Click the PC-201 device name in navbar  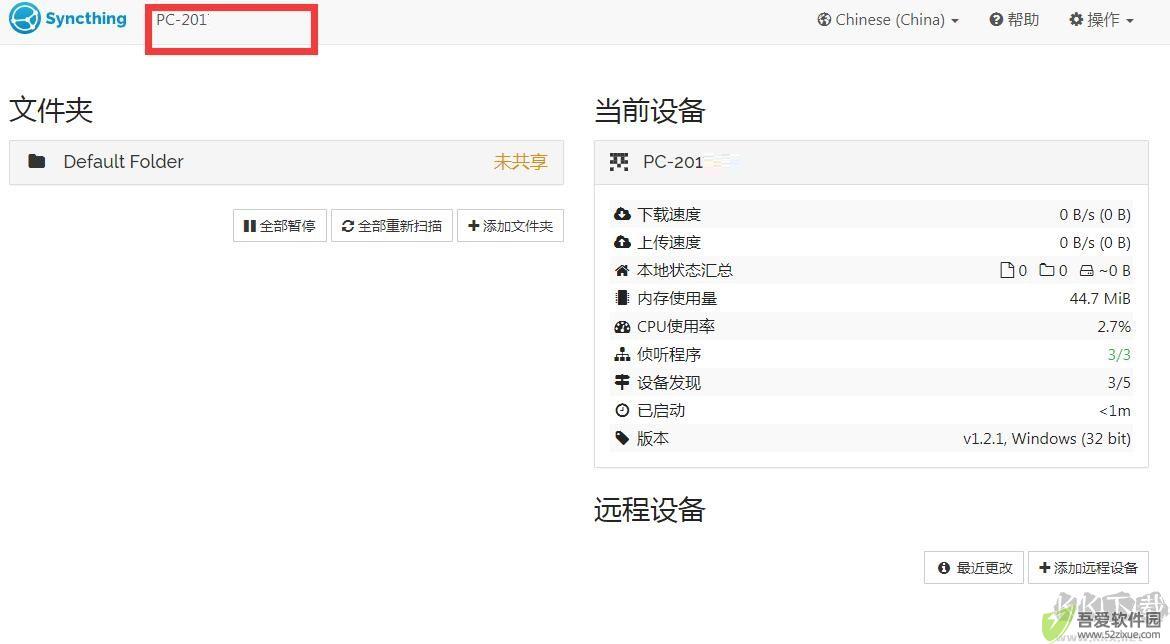pos(181,20)
